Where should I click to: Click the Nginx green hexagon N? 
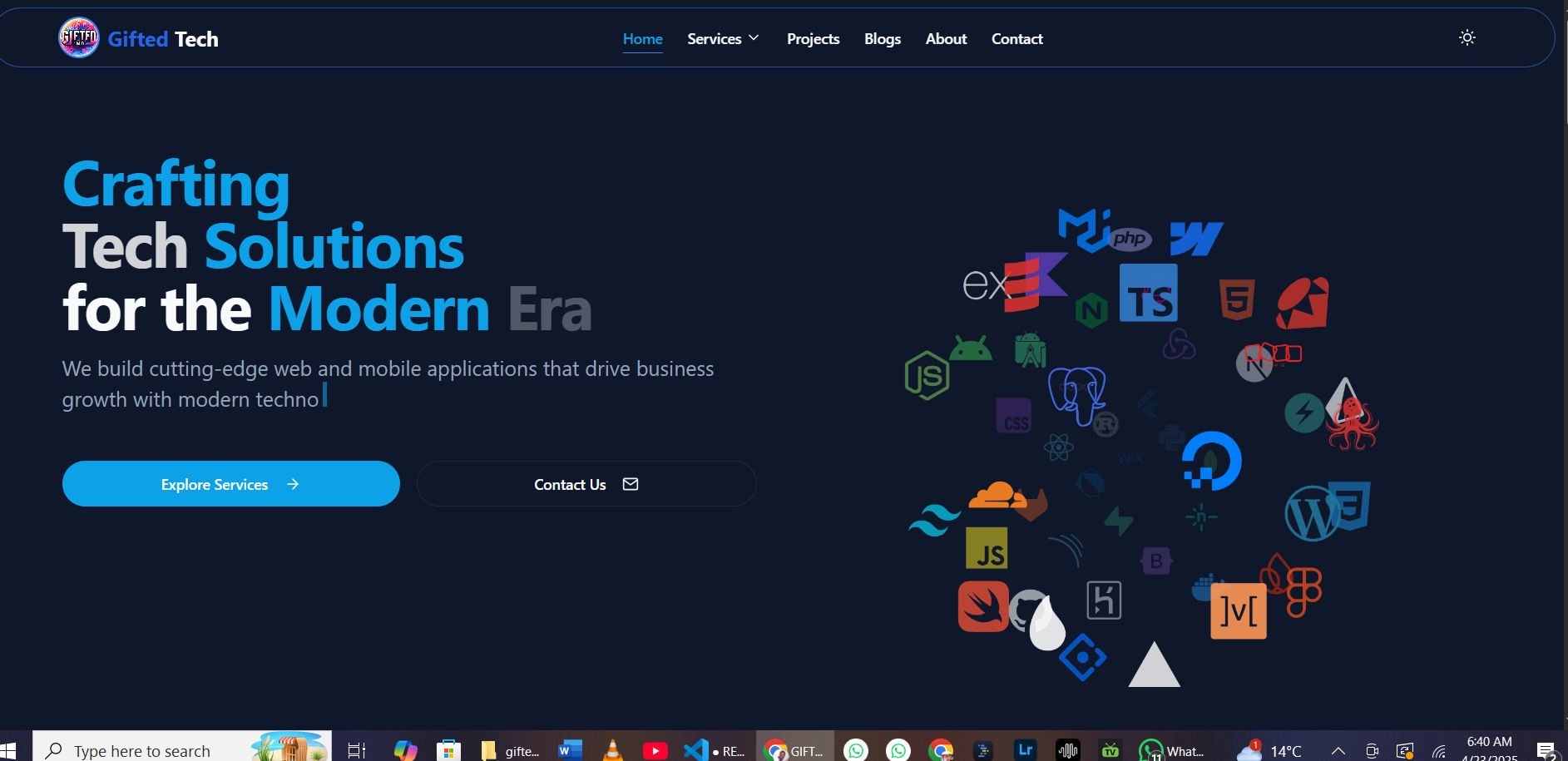point(1091,311)
